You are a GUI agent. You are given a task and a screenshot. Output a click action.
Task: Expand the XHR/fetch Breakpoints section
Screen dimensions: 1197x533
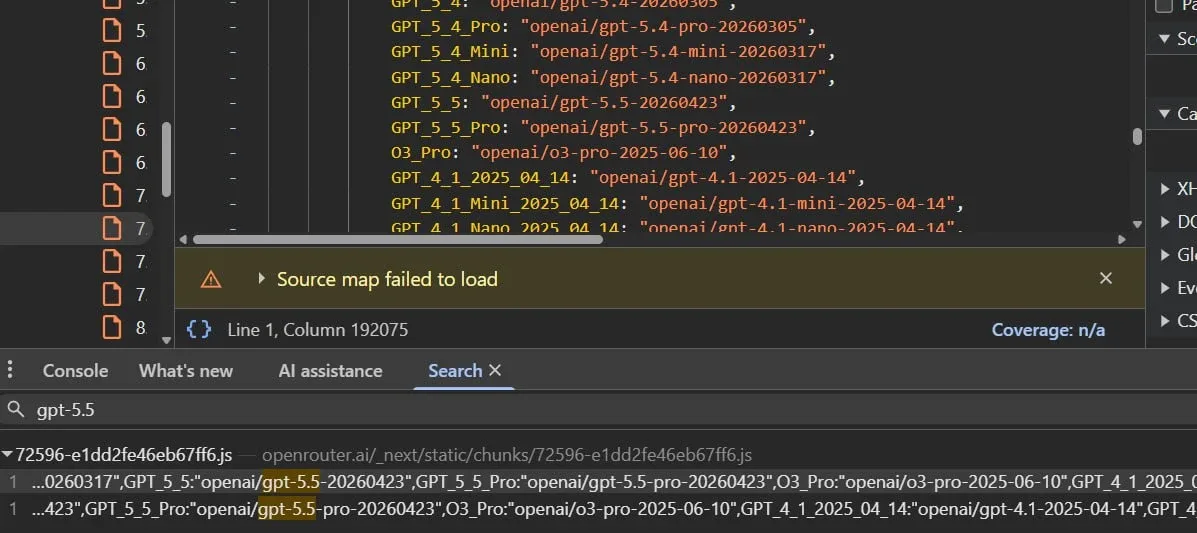[1164, 188]
